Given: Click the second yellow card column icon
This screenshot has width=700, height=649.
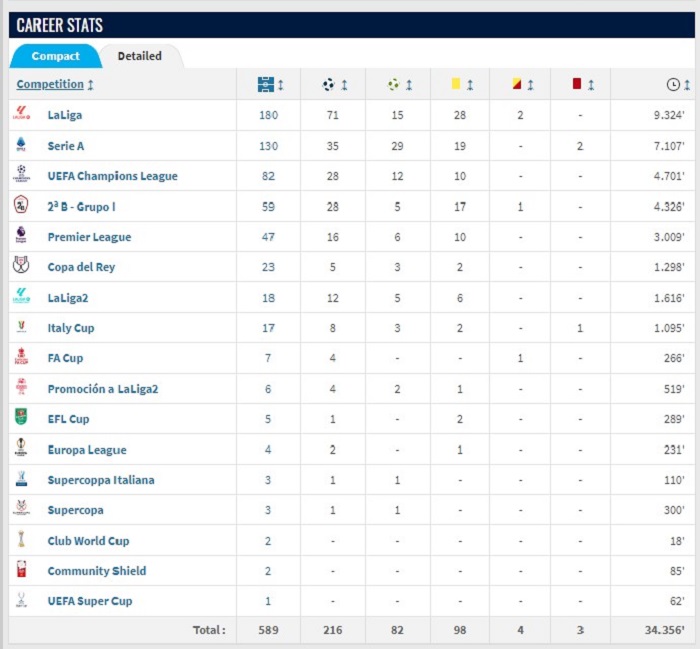Looking at the screenshot, I should coord(517,83).
